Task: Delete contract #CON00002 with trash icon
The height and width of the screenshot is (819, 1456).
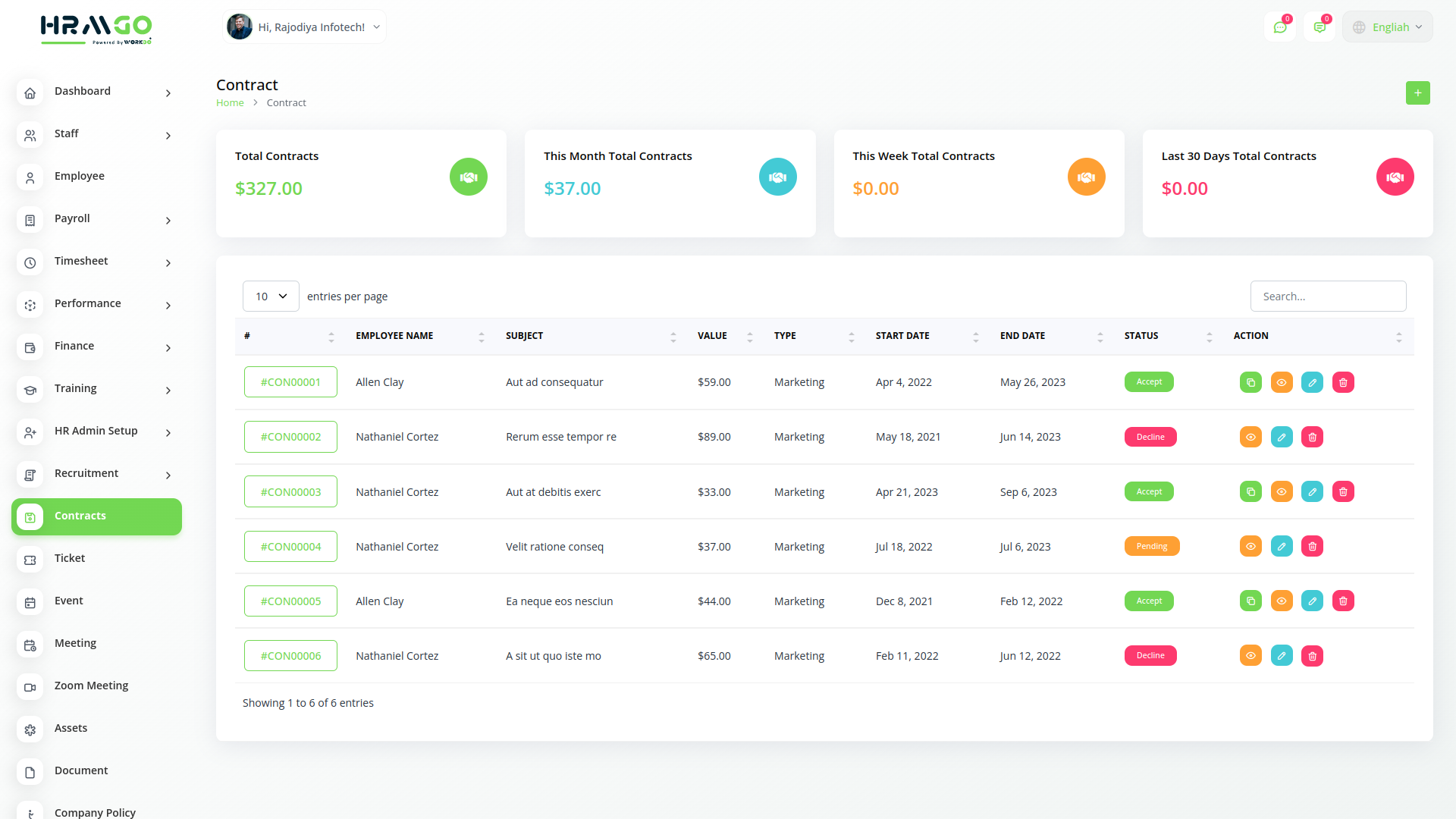Action: (1312, 437)
